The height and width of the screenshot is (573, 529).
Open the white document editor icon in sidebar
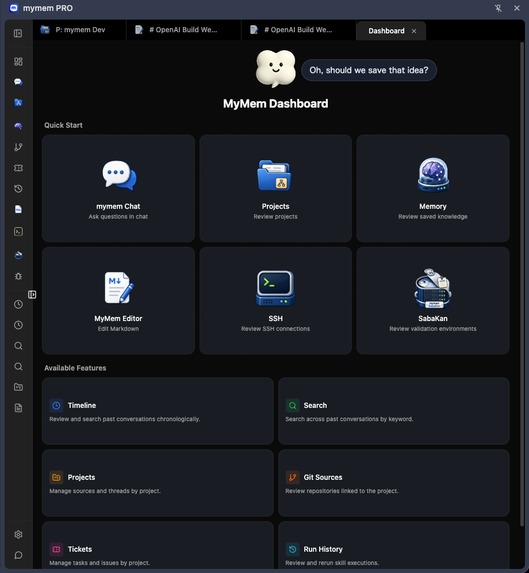[18, 209]
